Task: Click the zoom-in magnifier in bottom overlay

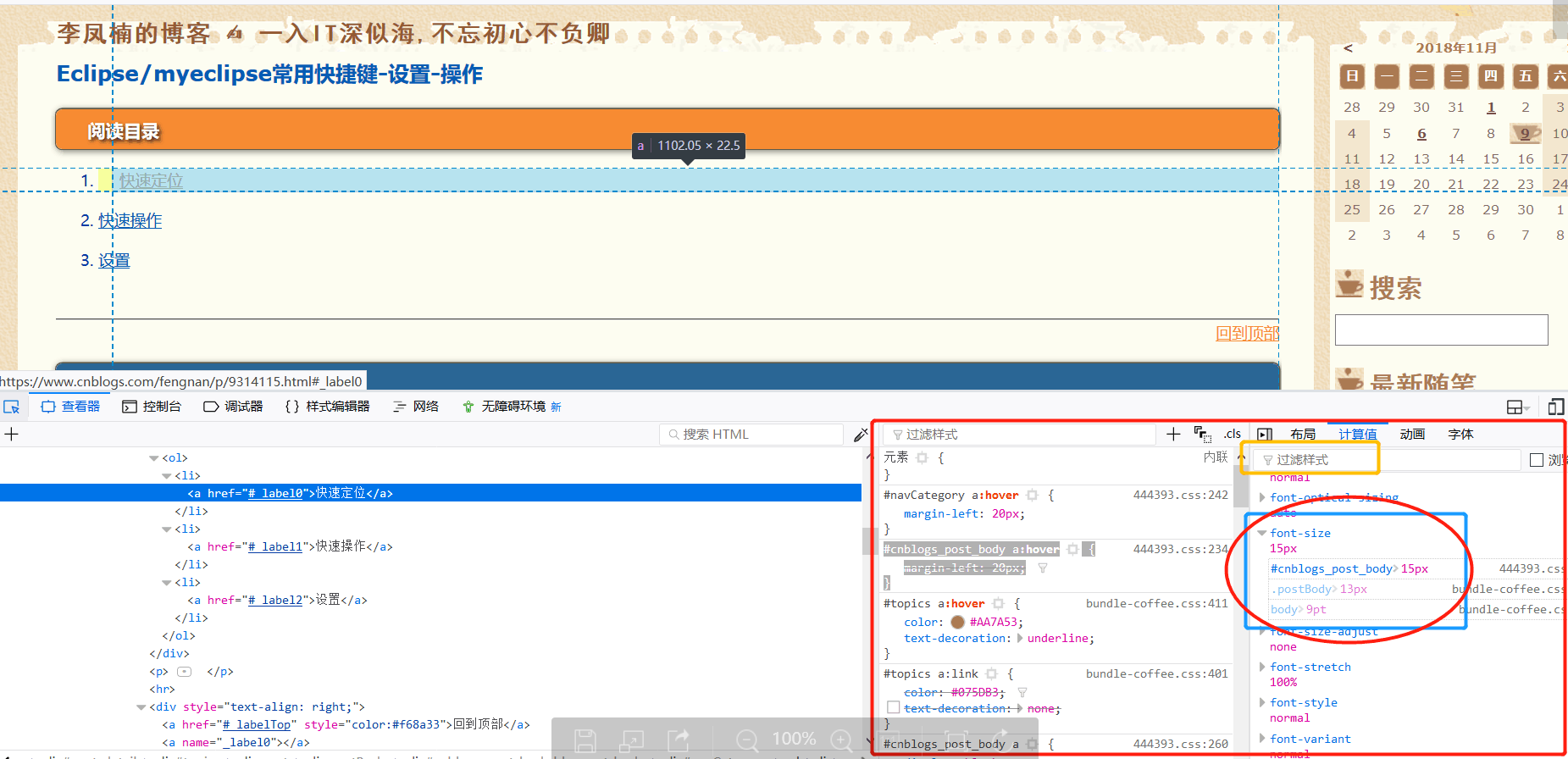Action: [x=841, y=740]
